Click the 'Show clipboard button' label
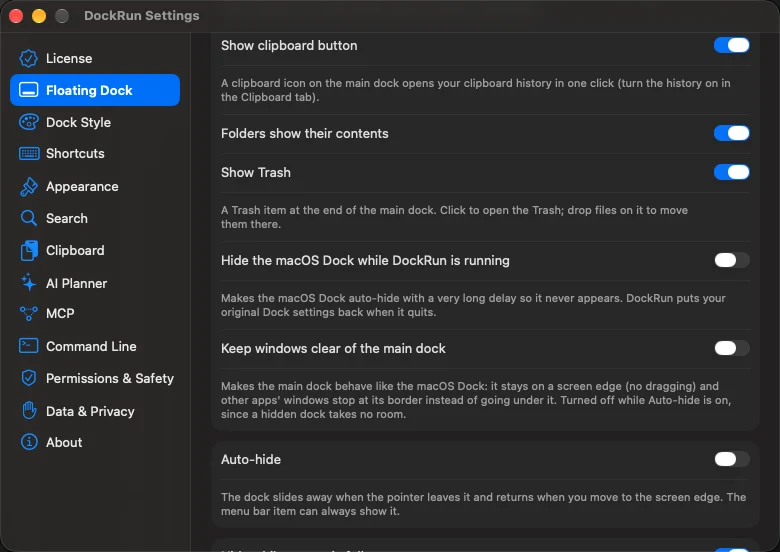Viewport: 780px width, 552px height. (x=289, y=45)
